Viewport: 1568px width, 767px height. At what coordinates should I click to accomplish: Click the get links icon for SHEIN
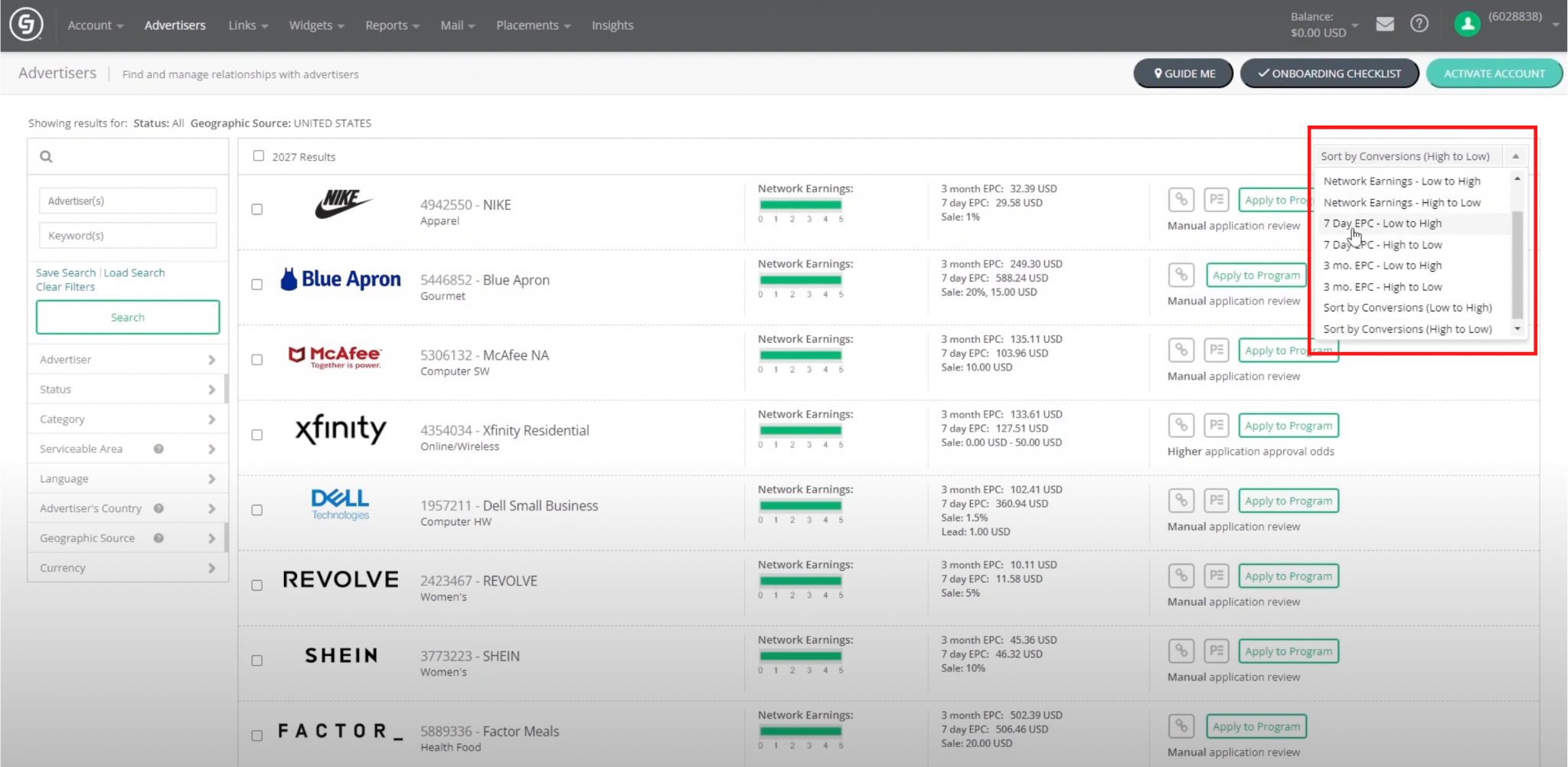(1181, 651)
